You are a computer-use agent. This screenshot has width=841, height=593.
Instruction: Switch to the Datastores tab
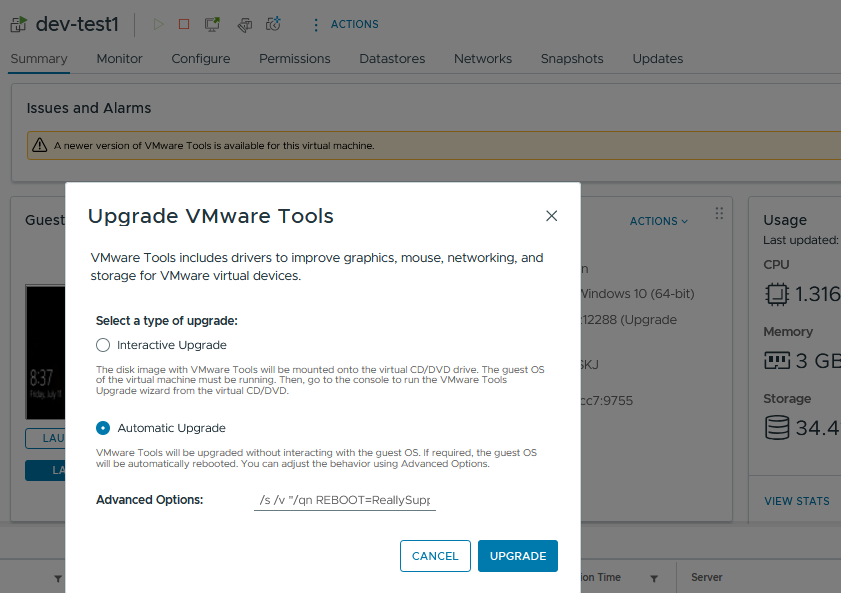pyautogui.click(x=392, y=58)
